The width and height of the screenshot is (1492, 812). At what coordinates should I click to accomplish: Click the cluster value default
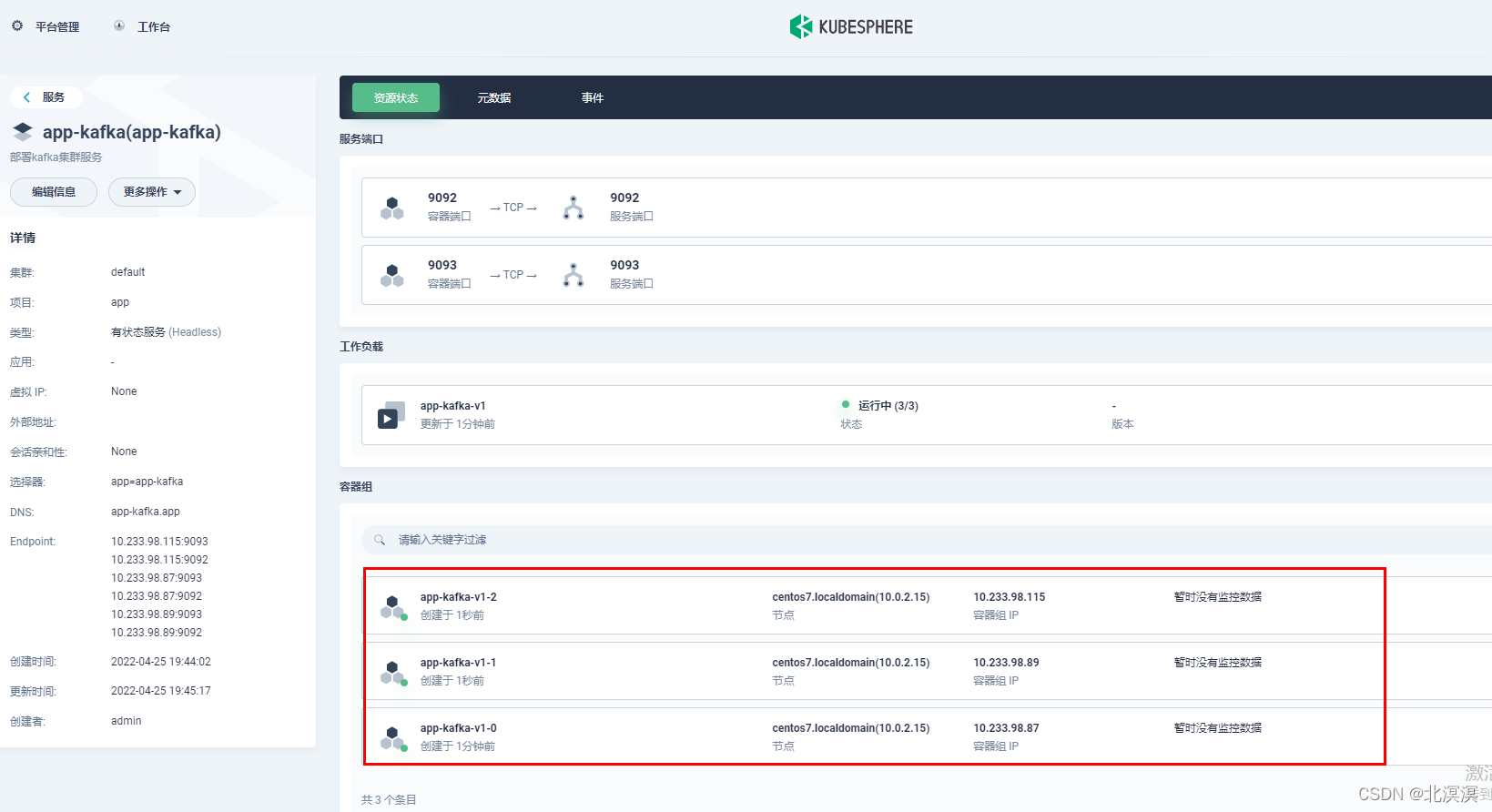[x=128, y=272]
